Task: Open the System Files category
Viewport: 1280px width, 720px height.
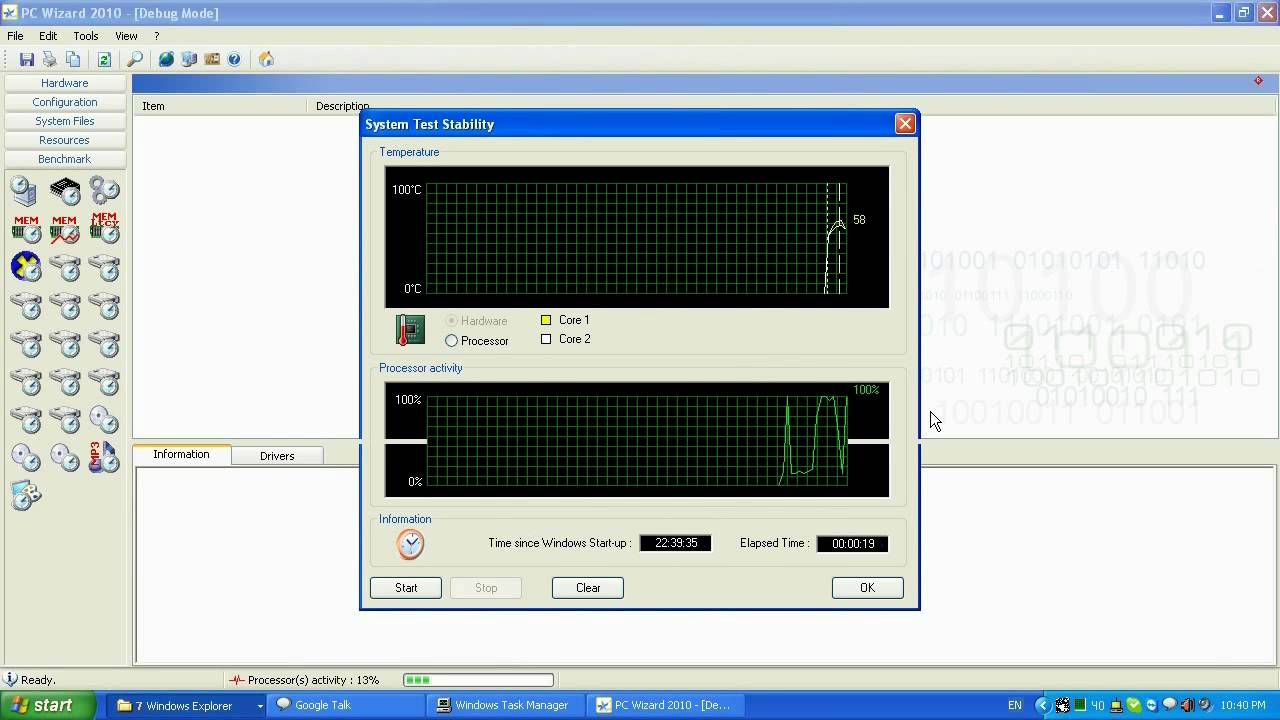Action: tap(65, 121)
